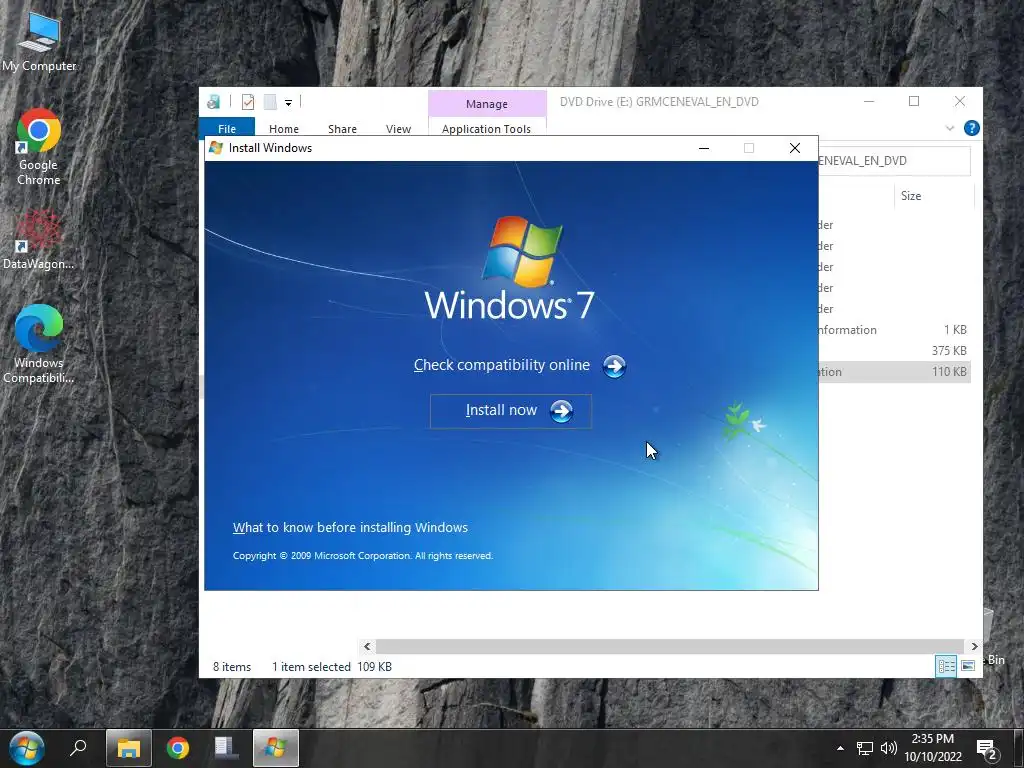Open File Explorer from the taskbar
The height and width of the screenshot is (768, 1024).
point(129,748)
